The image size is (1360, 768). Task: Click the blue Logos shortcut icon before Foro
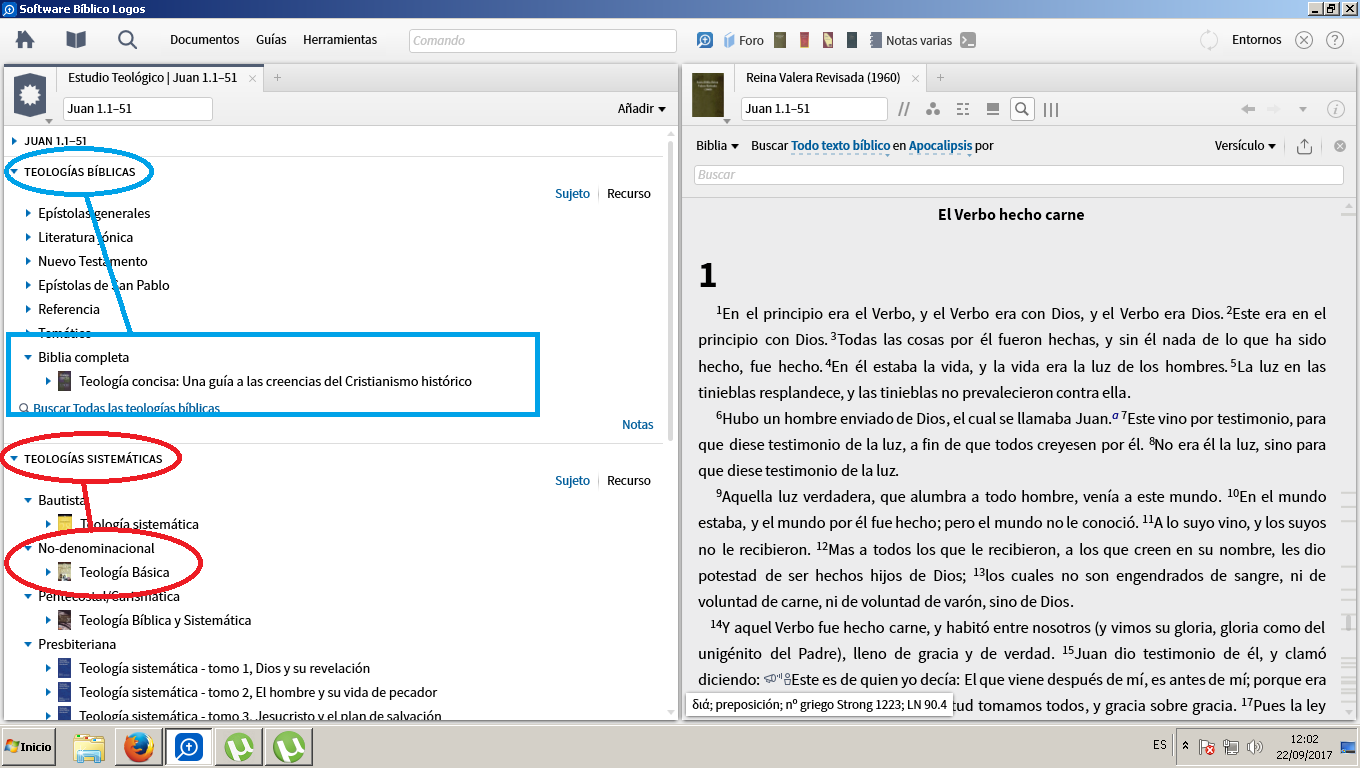click(705, 40)
